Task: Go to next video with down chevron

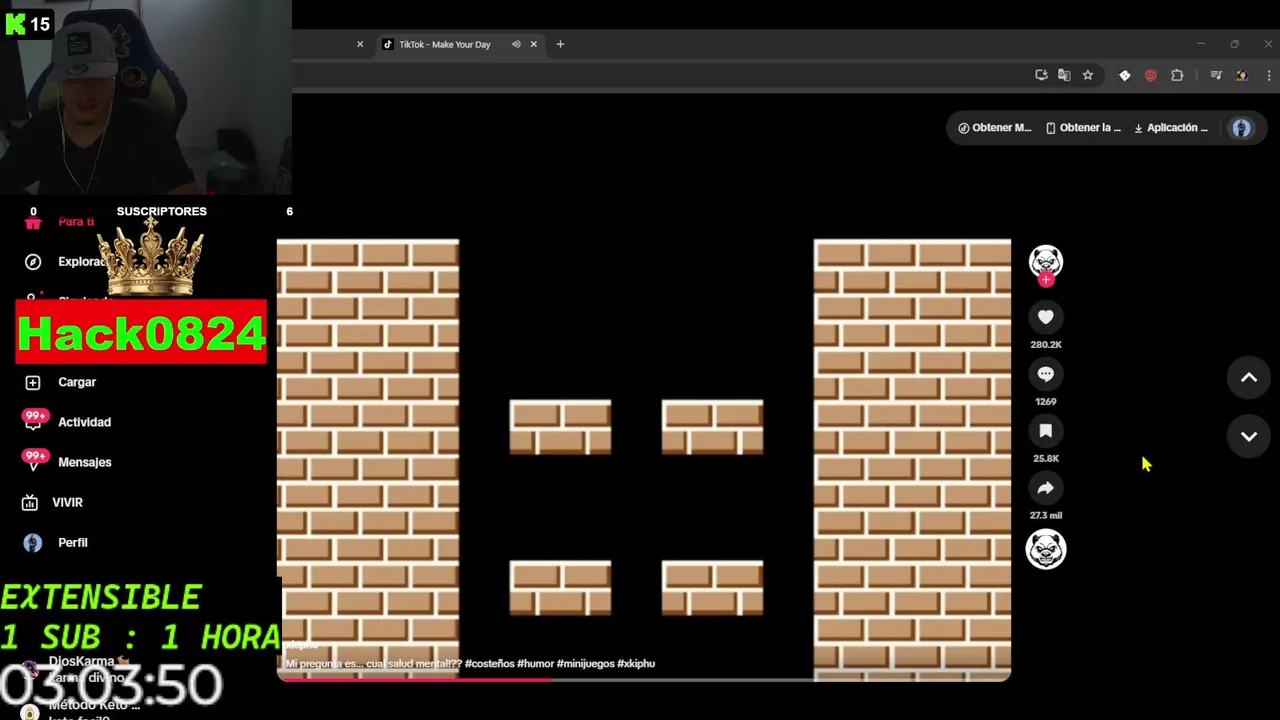Action: tap(1249, 436)
